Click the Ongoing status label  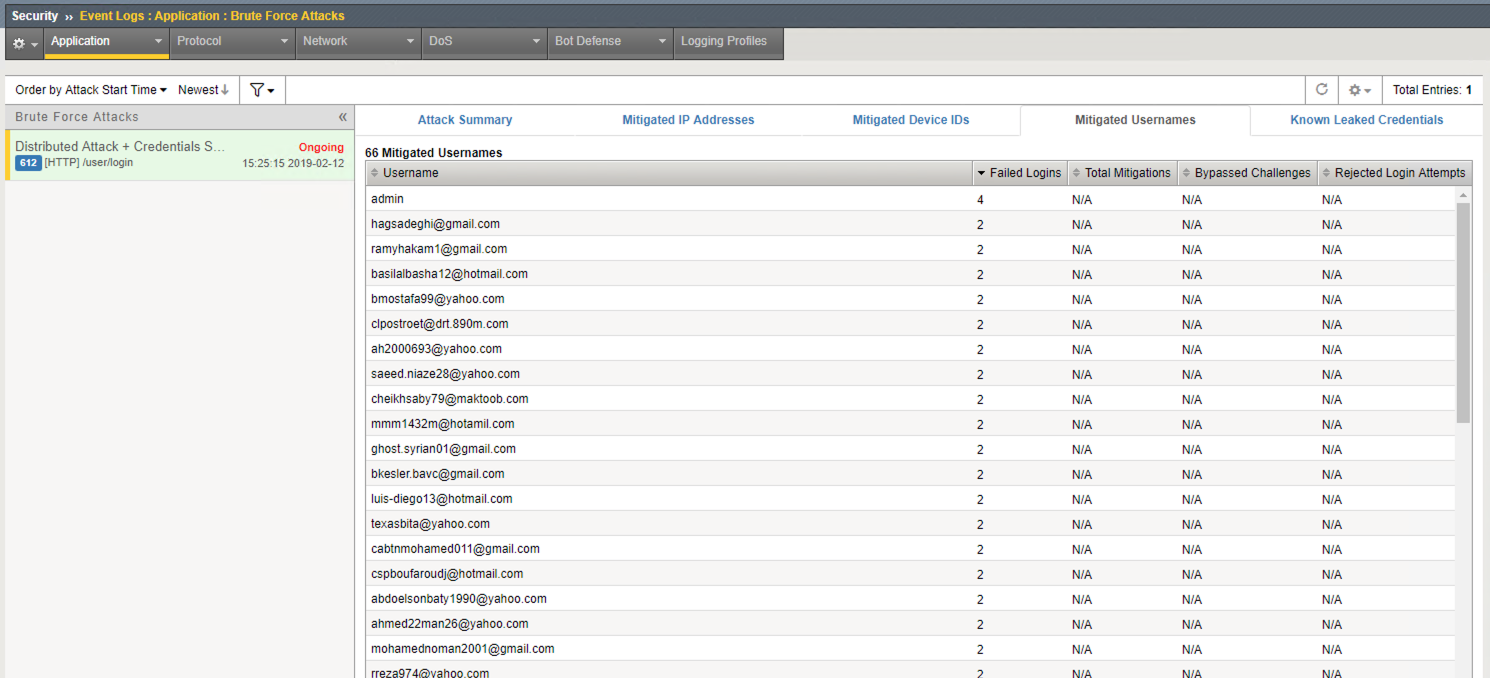(x=321, y=147)
